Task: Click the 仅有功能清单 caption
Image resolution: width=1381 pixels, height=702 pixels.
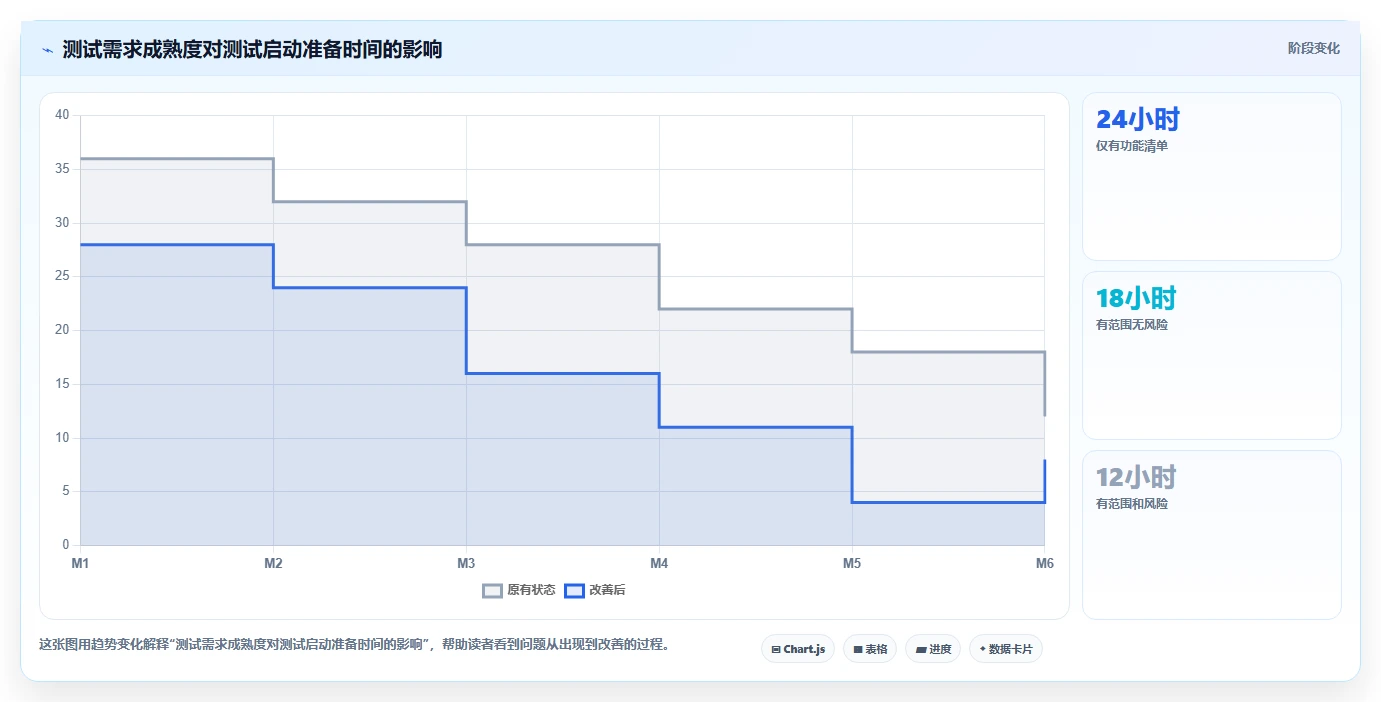Action: click(1132, 146)
